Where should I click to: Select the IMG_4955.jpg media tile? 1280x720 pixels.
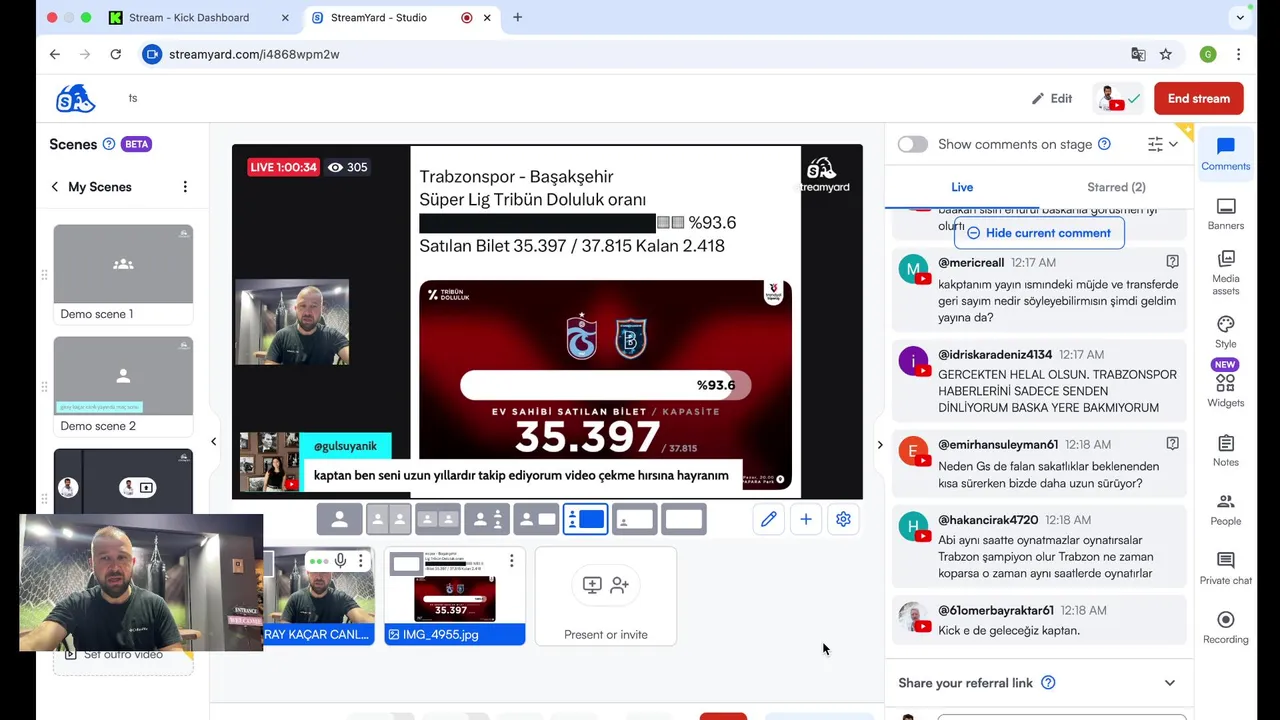455,596
